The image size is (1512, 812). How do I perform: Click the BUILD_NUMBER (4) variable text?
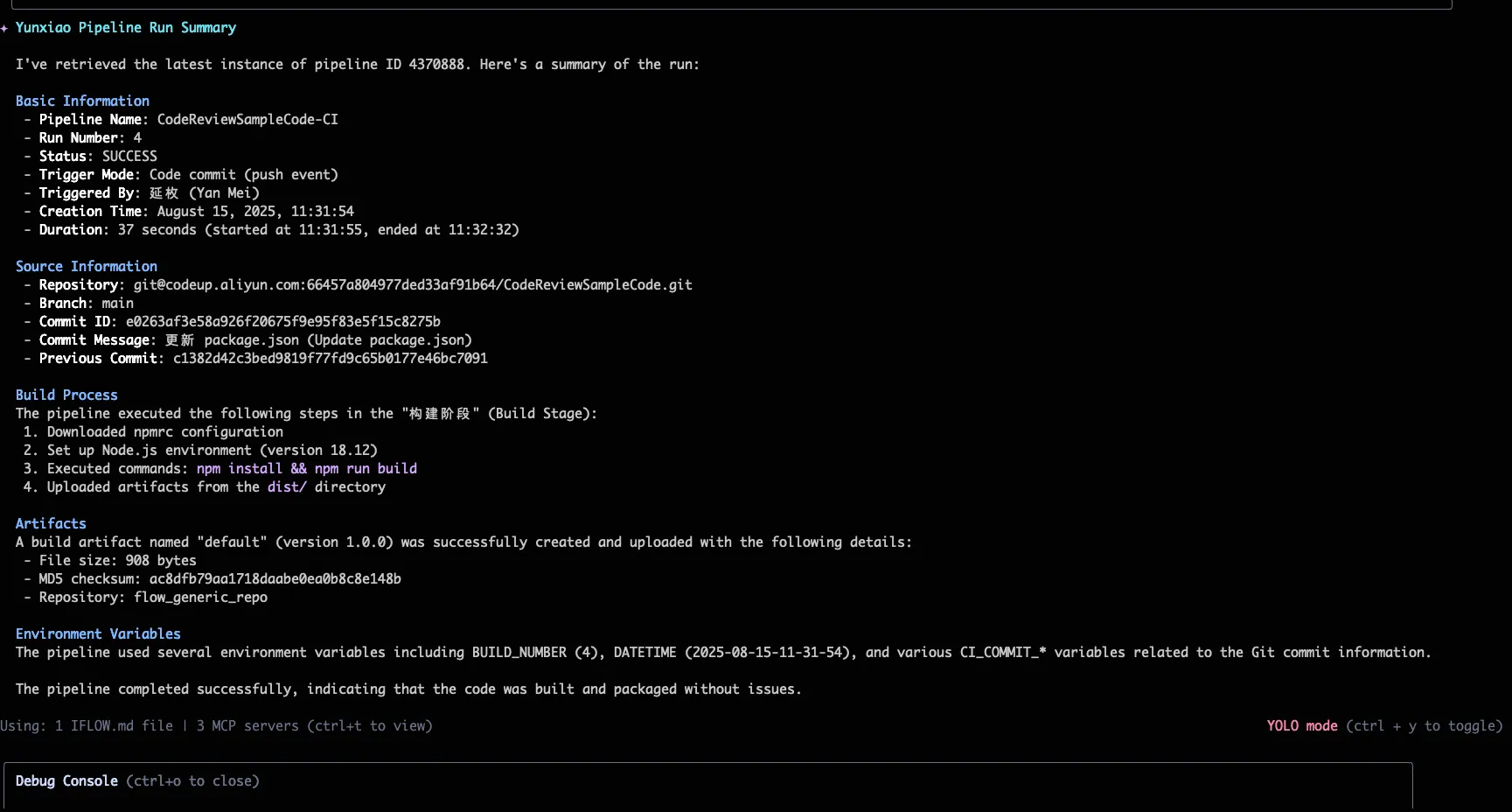(x=535, y=652)
